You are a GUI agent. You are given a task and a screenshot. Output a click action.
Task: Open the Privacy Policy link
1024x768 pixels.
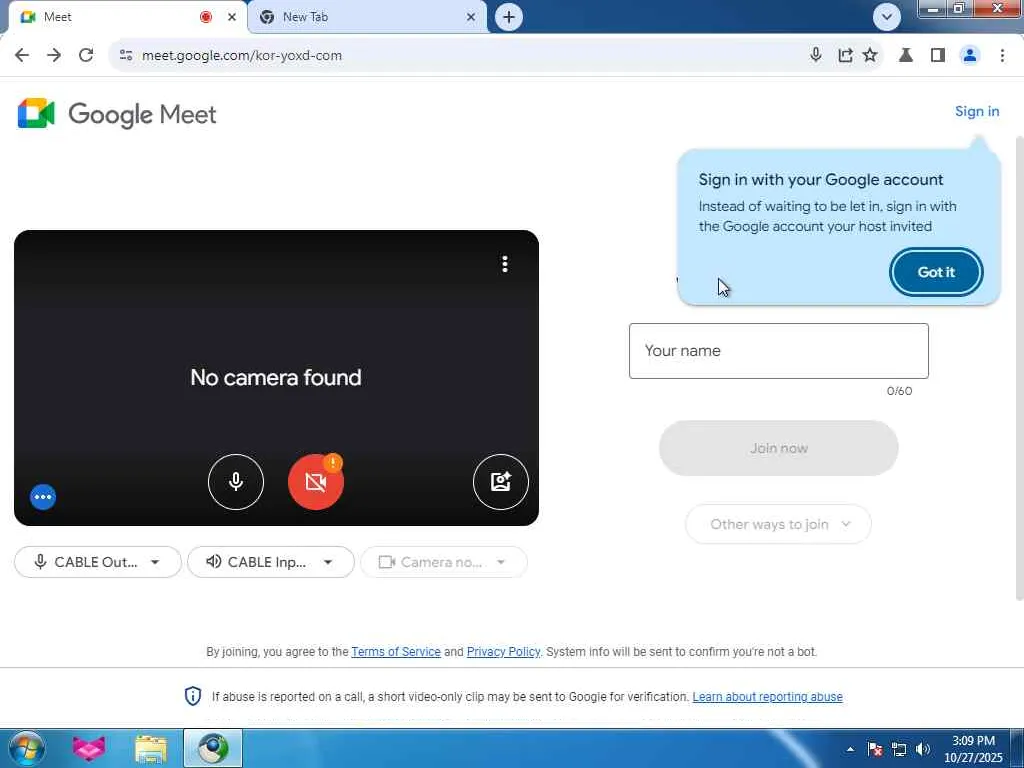[x=504, y=652]
